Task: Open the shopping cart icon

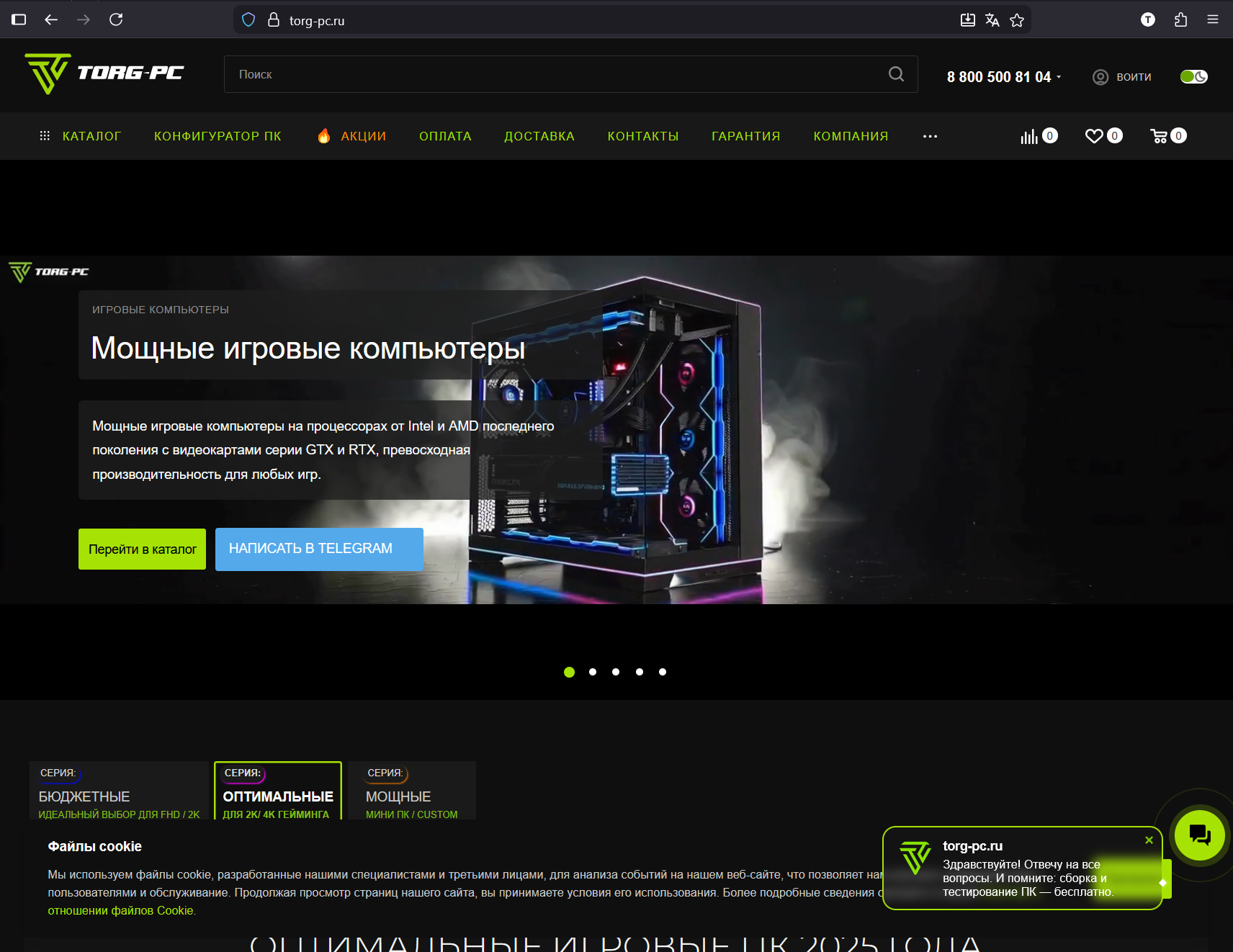Action: tap(1159, 136)
